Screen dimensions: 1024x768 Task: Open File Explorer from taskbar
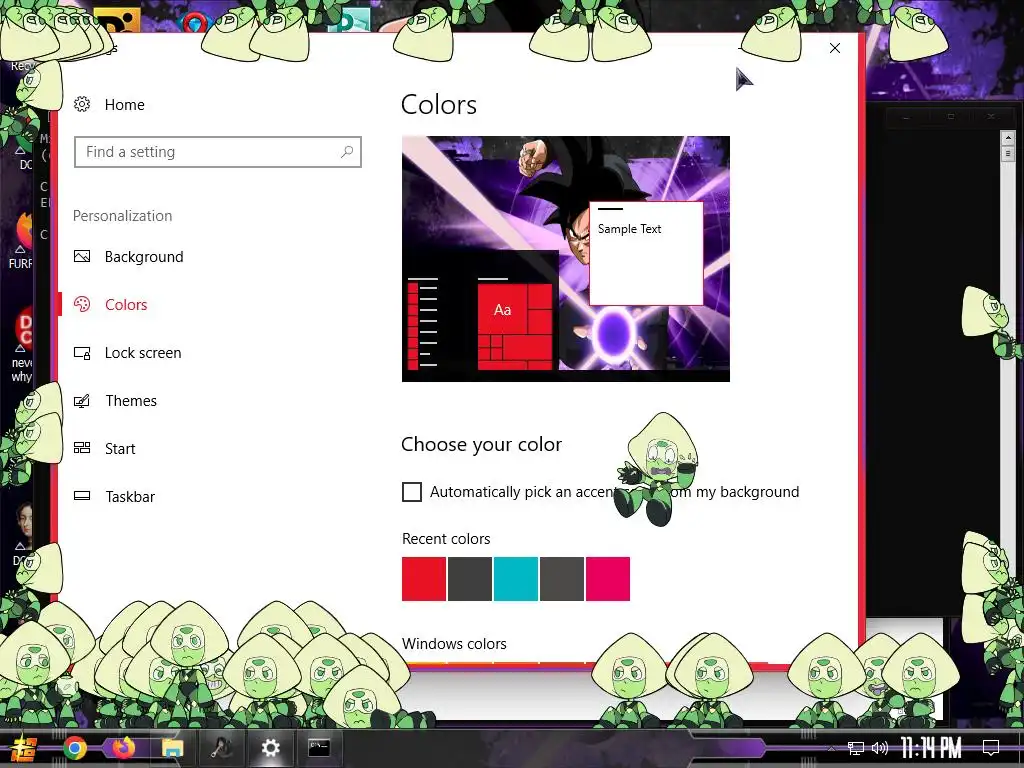click(172, 748)
